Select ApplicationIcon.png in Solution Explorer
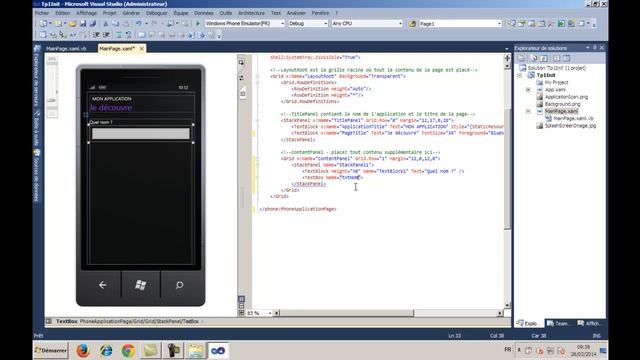The height and width of the screenshot is (360, 640). coord(566,97)
